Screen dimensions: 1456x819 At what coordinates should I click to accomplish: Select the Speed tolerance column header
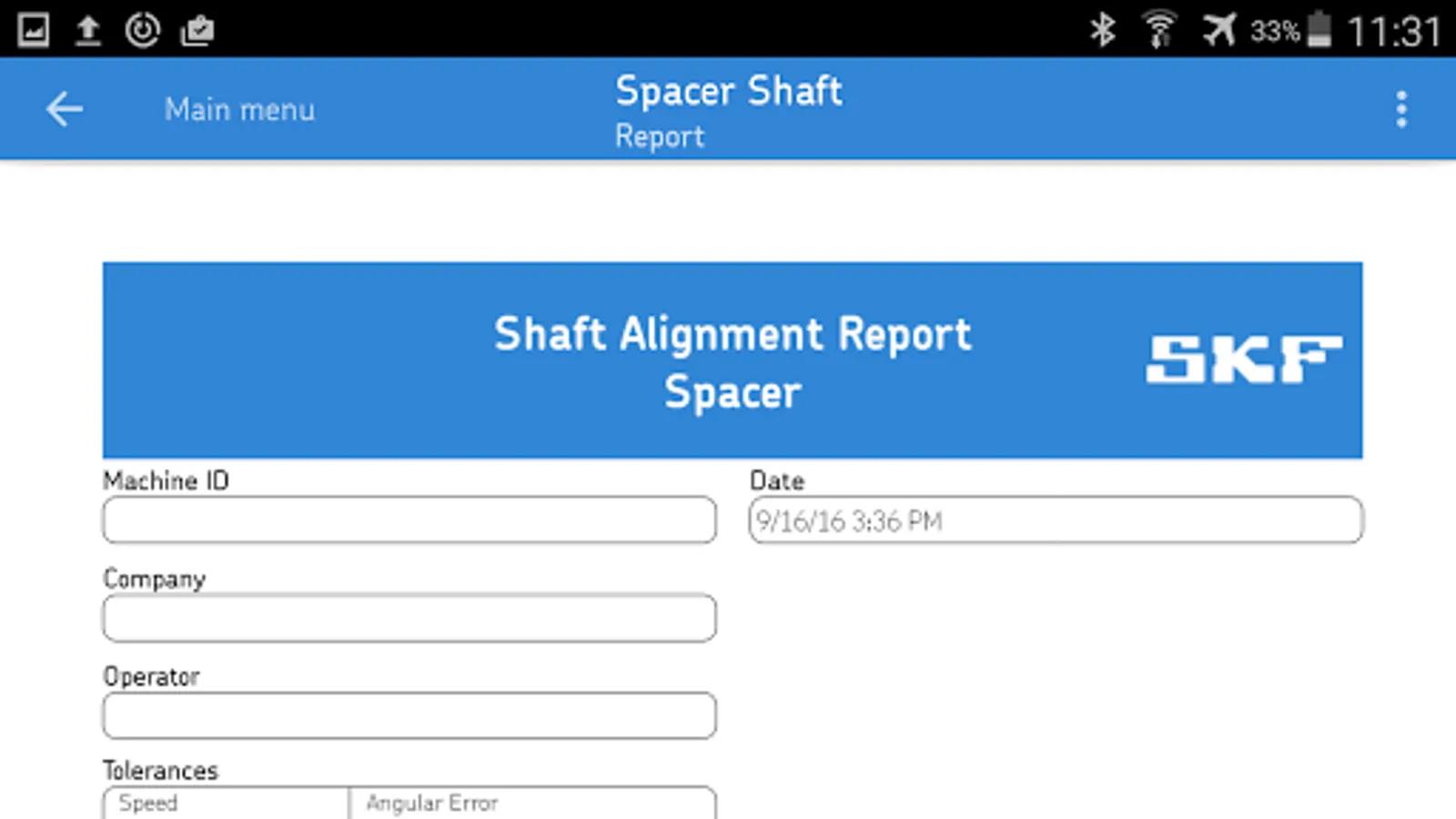(148, 803)
